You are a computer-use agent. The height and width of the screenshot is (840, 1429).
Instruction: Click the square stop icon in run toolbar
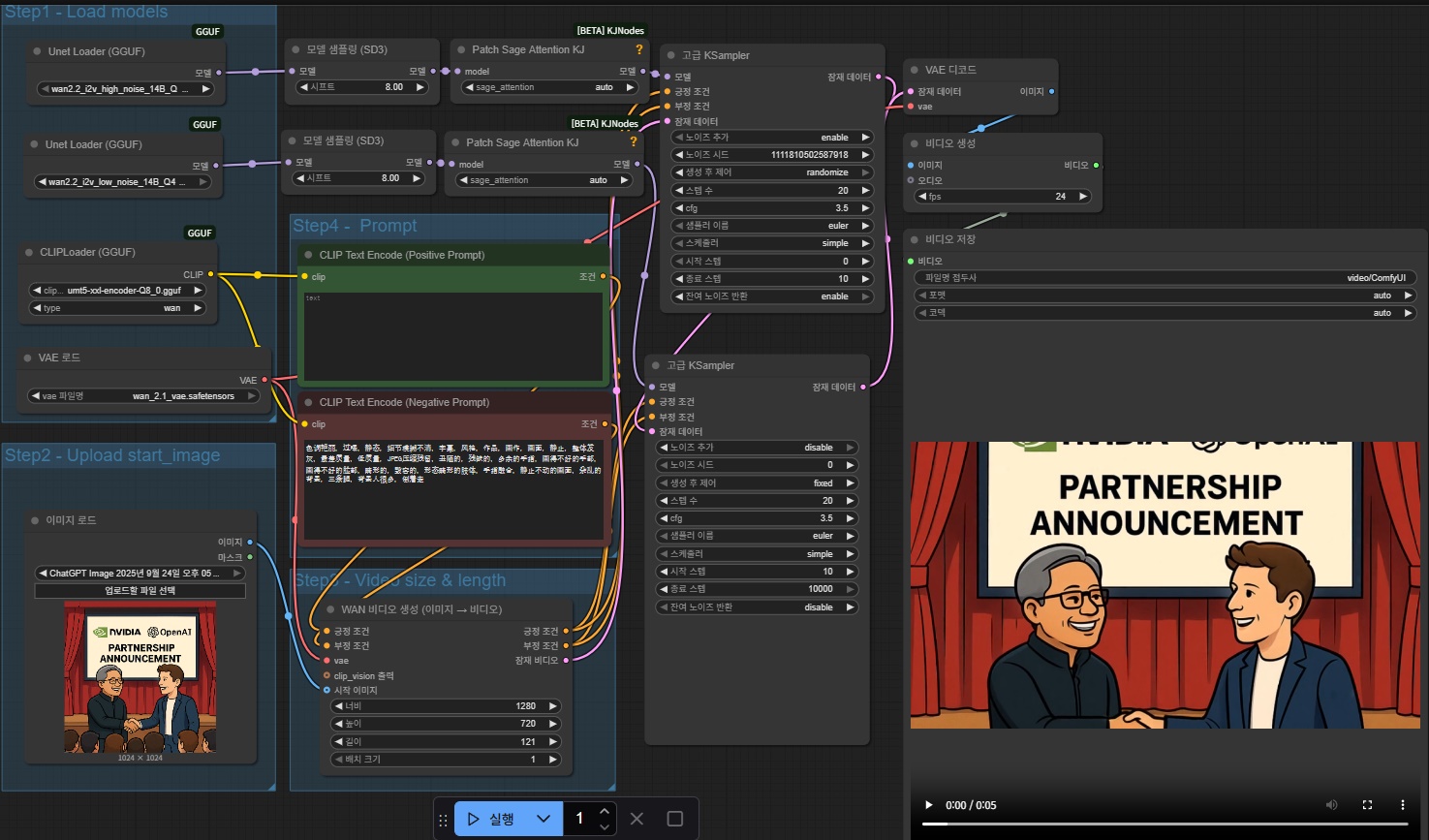tap(675, 819)
